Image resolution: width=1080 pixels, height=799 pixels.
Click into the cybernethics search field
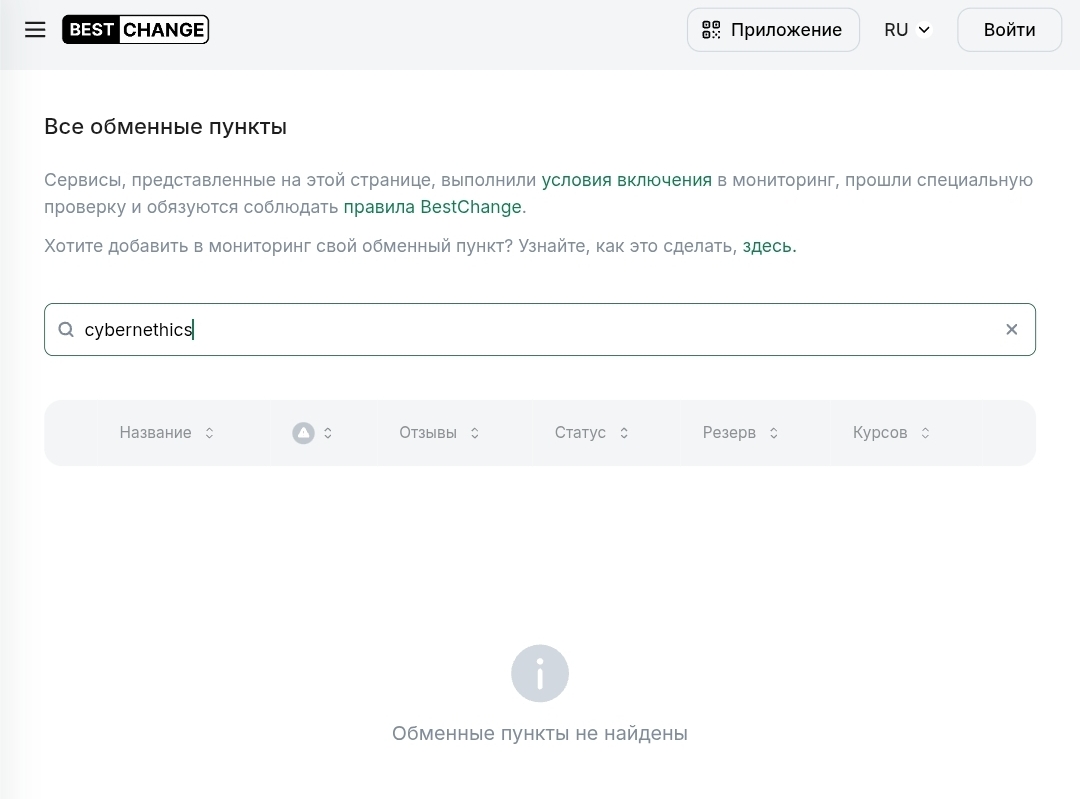pos(540,329)
